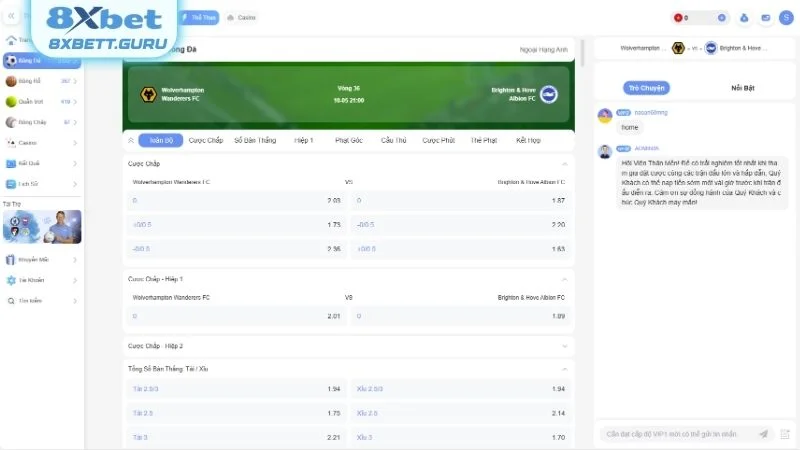Click the Wolves logo in chat panel header
800x450 pixels.
click(678, 48)
